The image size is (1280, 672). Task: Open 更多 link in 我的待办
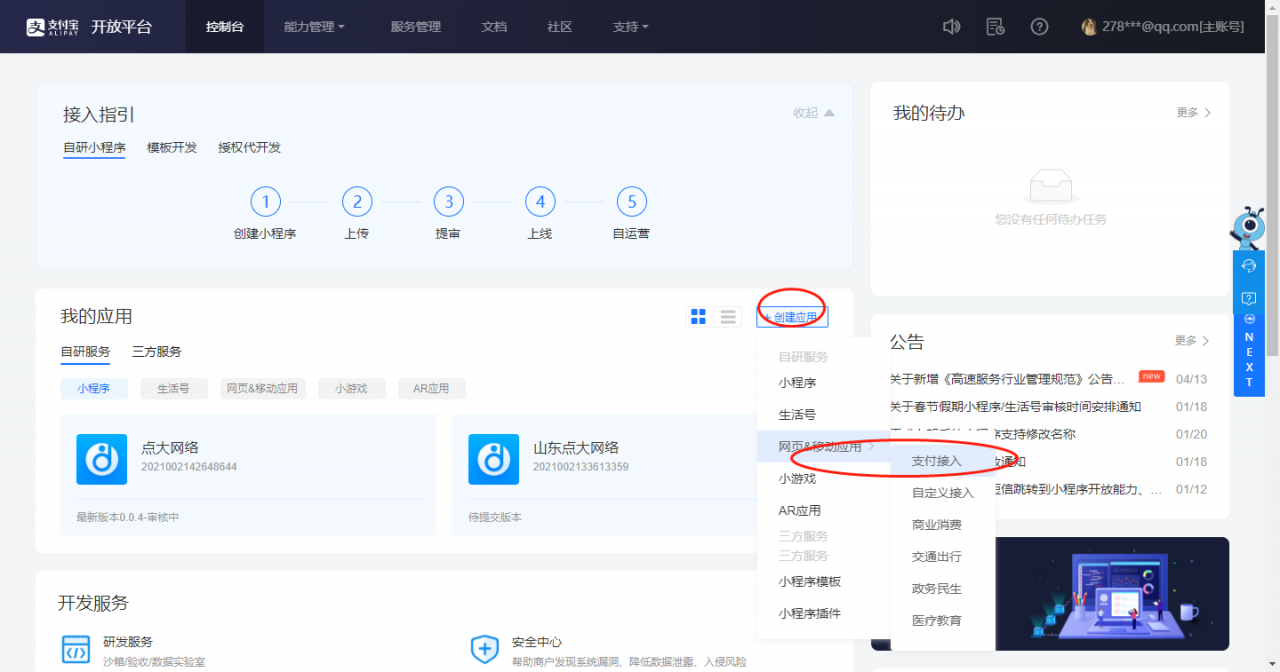[1194, 113]
